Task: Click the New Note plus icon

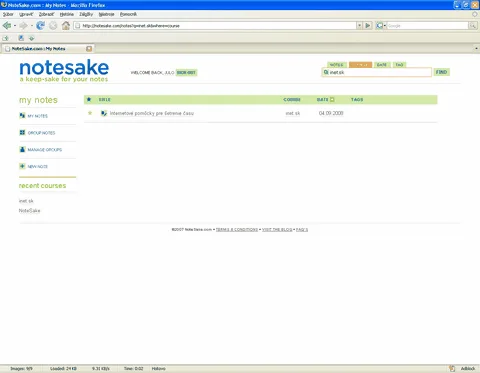Action: click(x=22, y=166)
